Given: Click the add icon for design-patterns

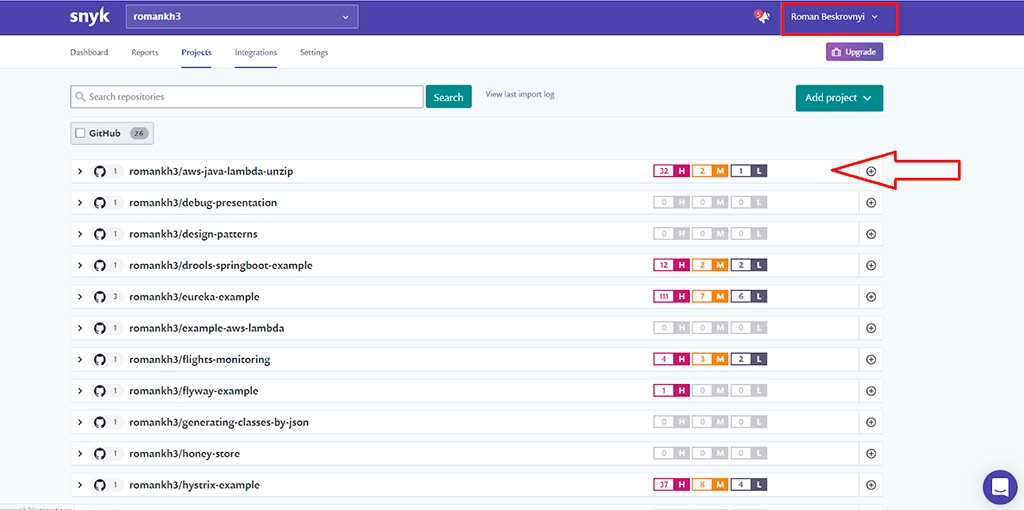Looking at the screenshot, I should click(871, 234).
